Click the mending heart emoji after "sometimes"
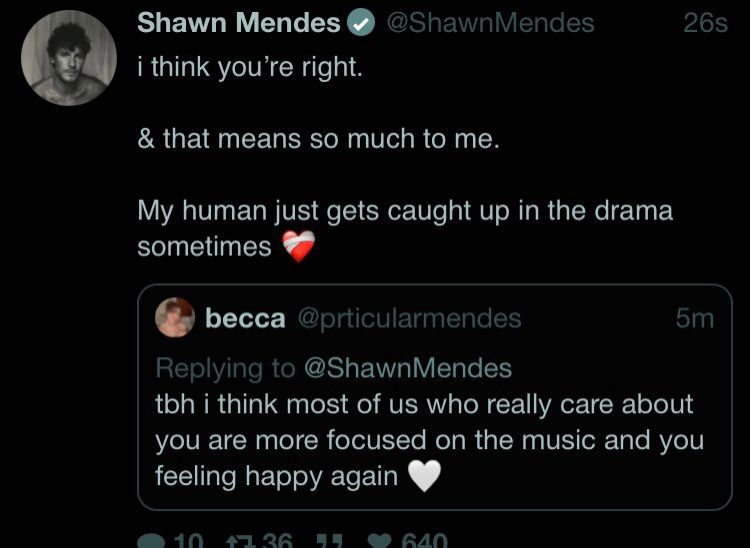Image resolution: width=750 pixels, height=548 pixels. click(298, 247)
